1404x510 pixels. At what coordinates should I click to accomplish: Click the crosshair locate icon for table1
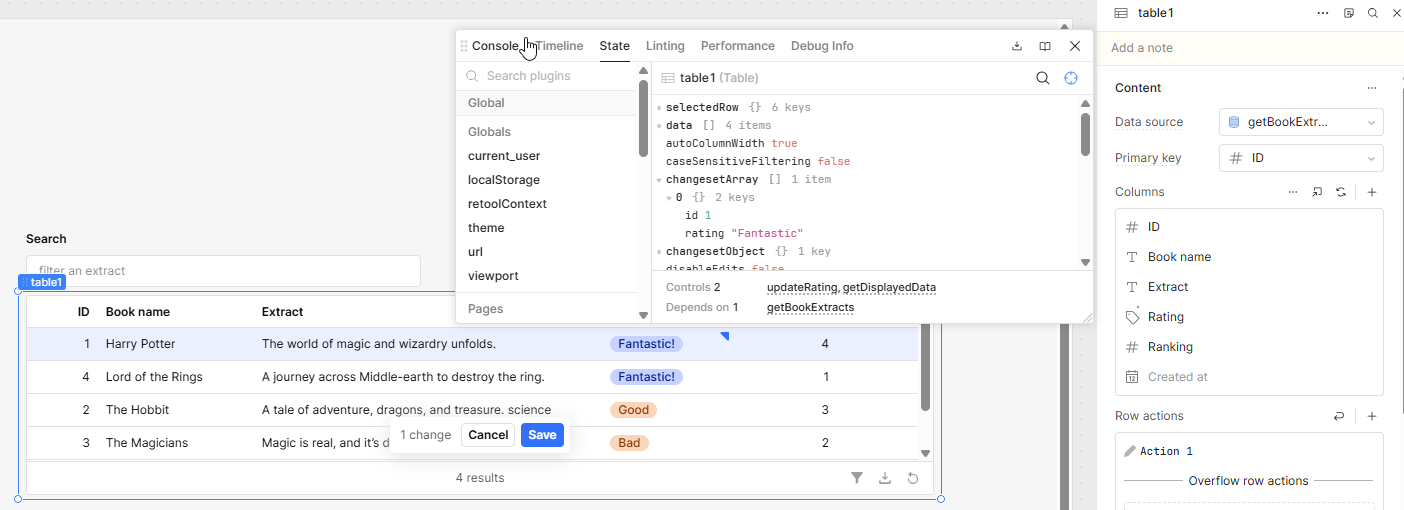pos(1071,78)
